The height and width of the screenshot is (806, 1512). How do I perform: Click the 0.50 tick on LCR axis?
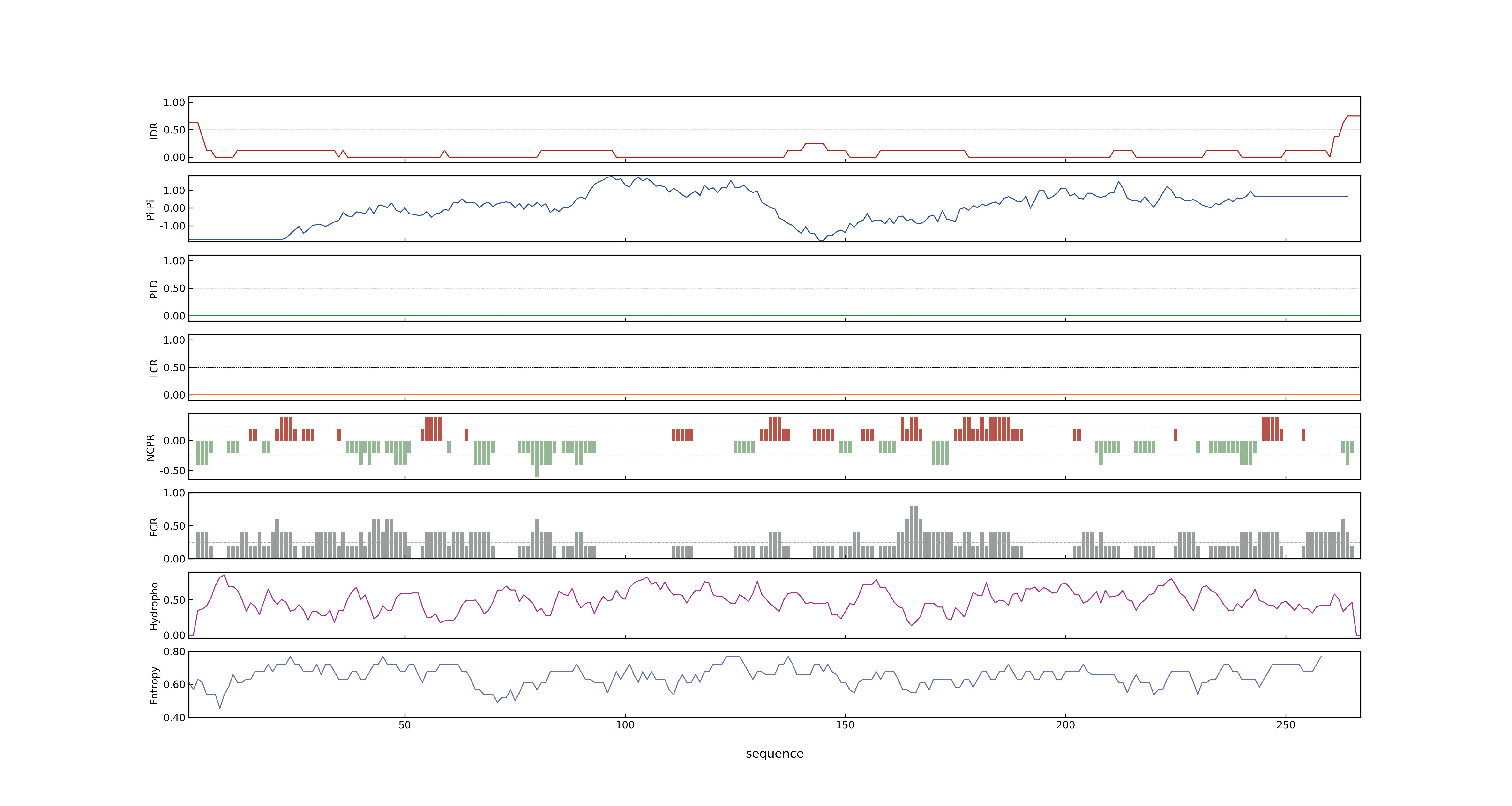[174, 368]
